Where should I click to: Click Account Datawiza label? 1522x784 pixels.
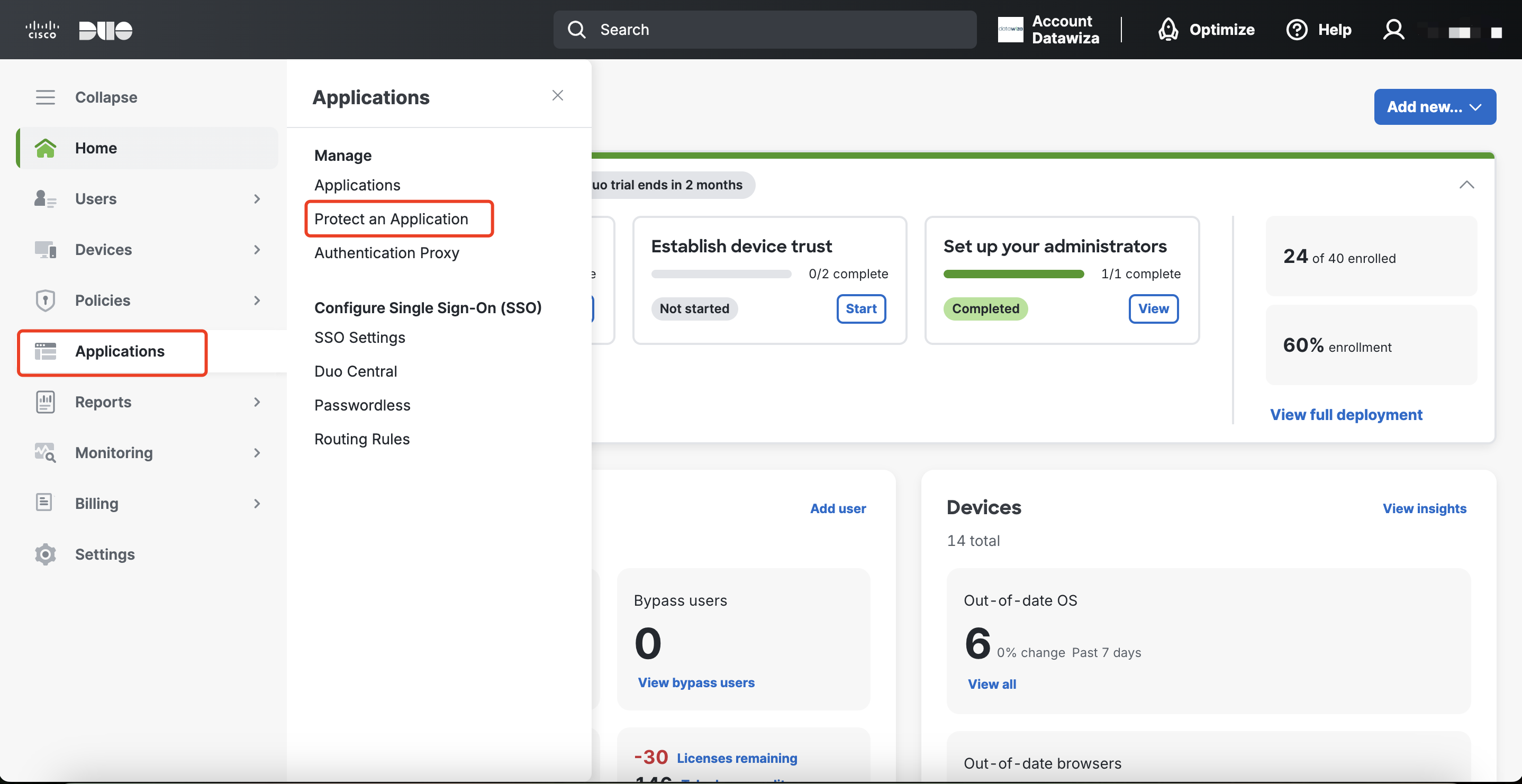(1065, 30)
